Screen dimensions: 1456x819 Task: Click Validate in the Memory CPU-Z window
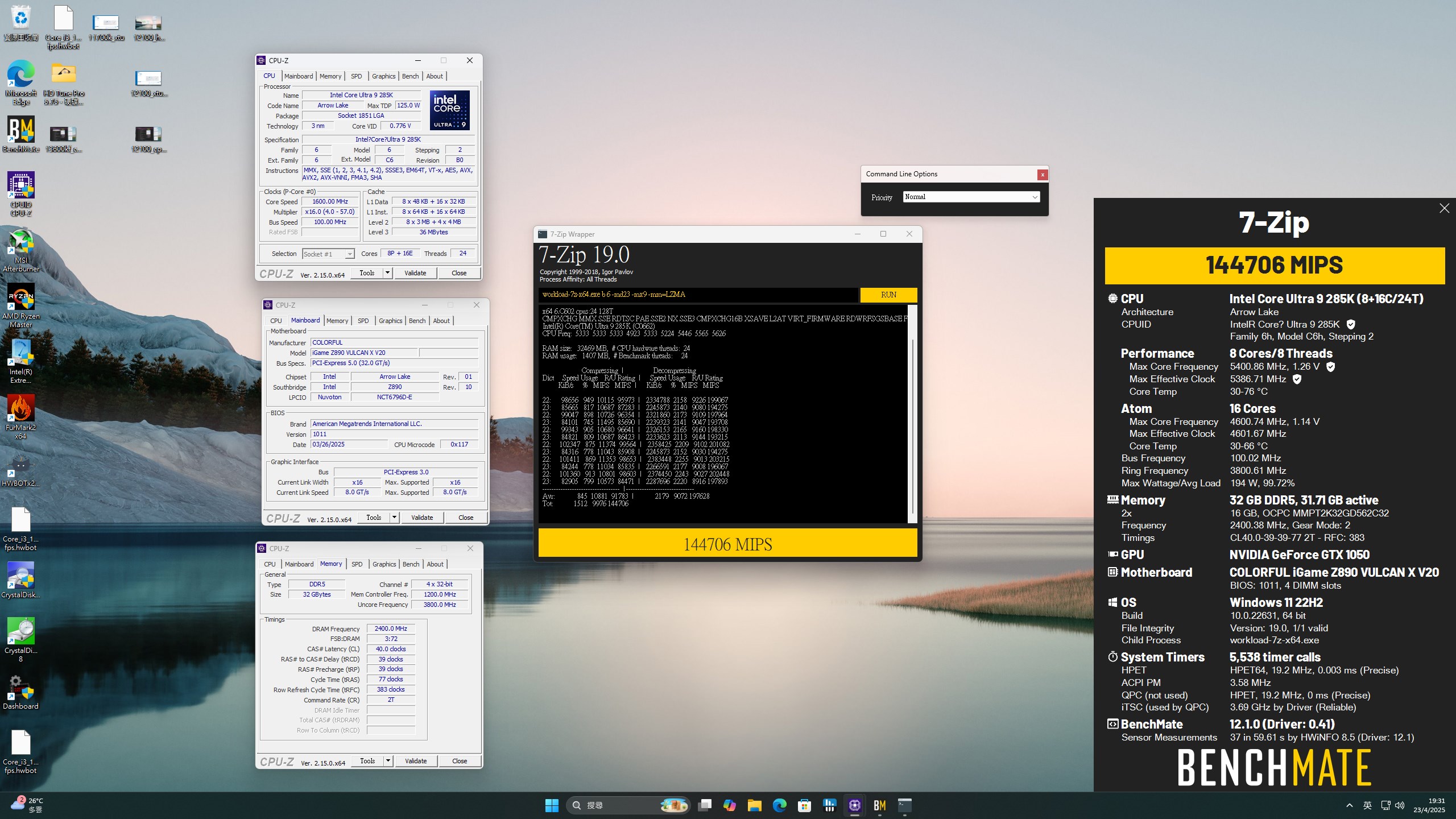[x=416, y=761]
